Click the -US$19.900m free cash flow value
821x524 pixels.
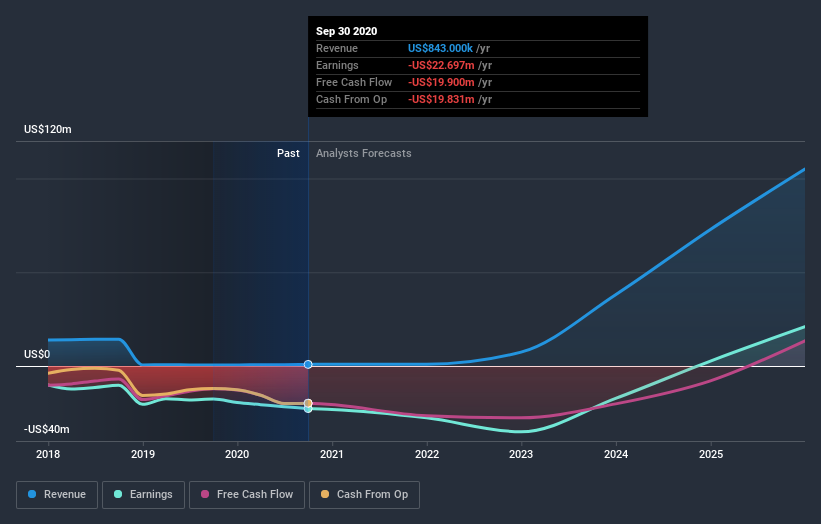[441, 82]
